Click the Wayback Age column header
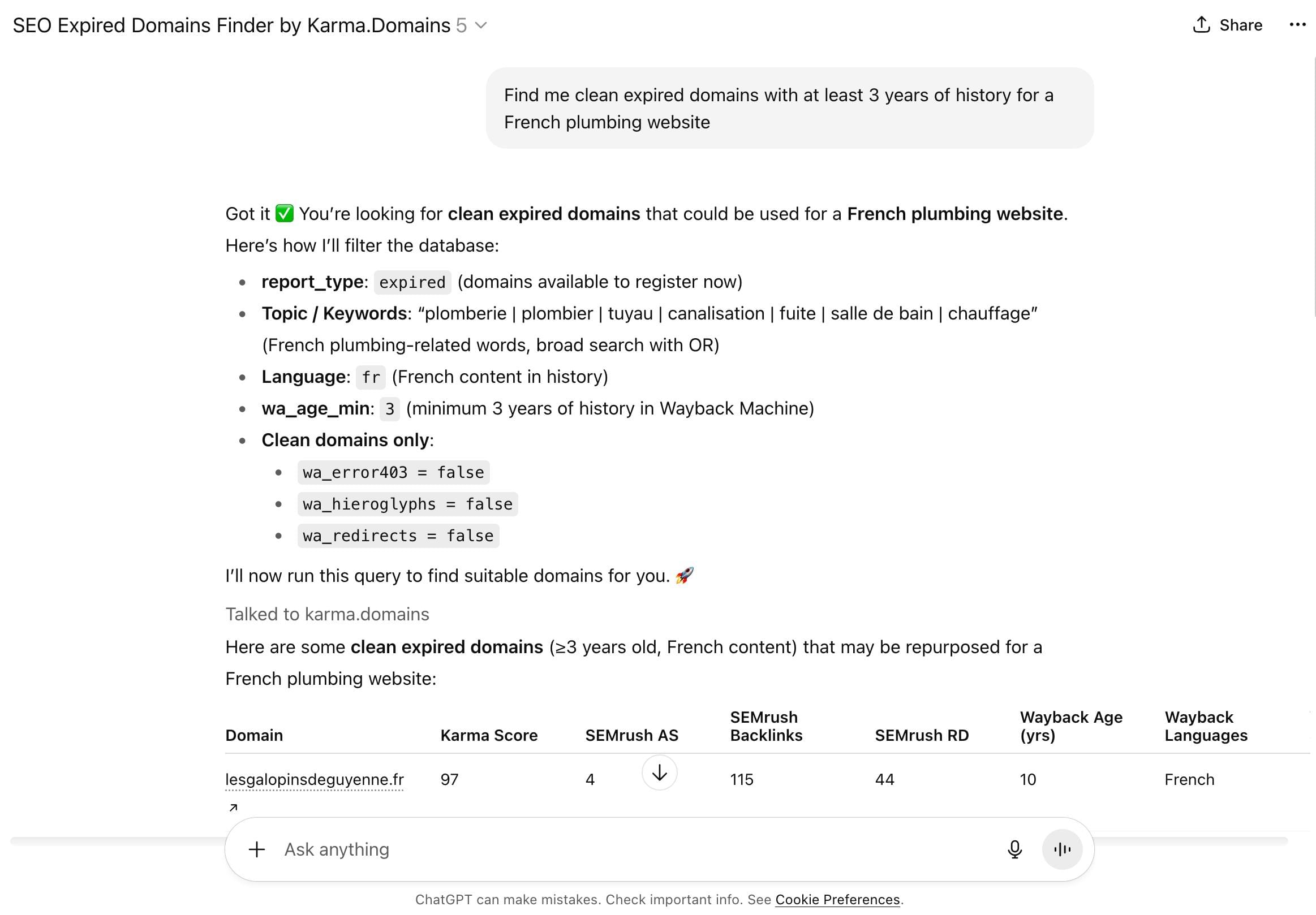 click(x=1070, y=726)
